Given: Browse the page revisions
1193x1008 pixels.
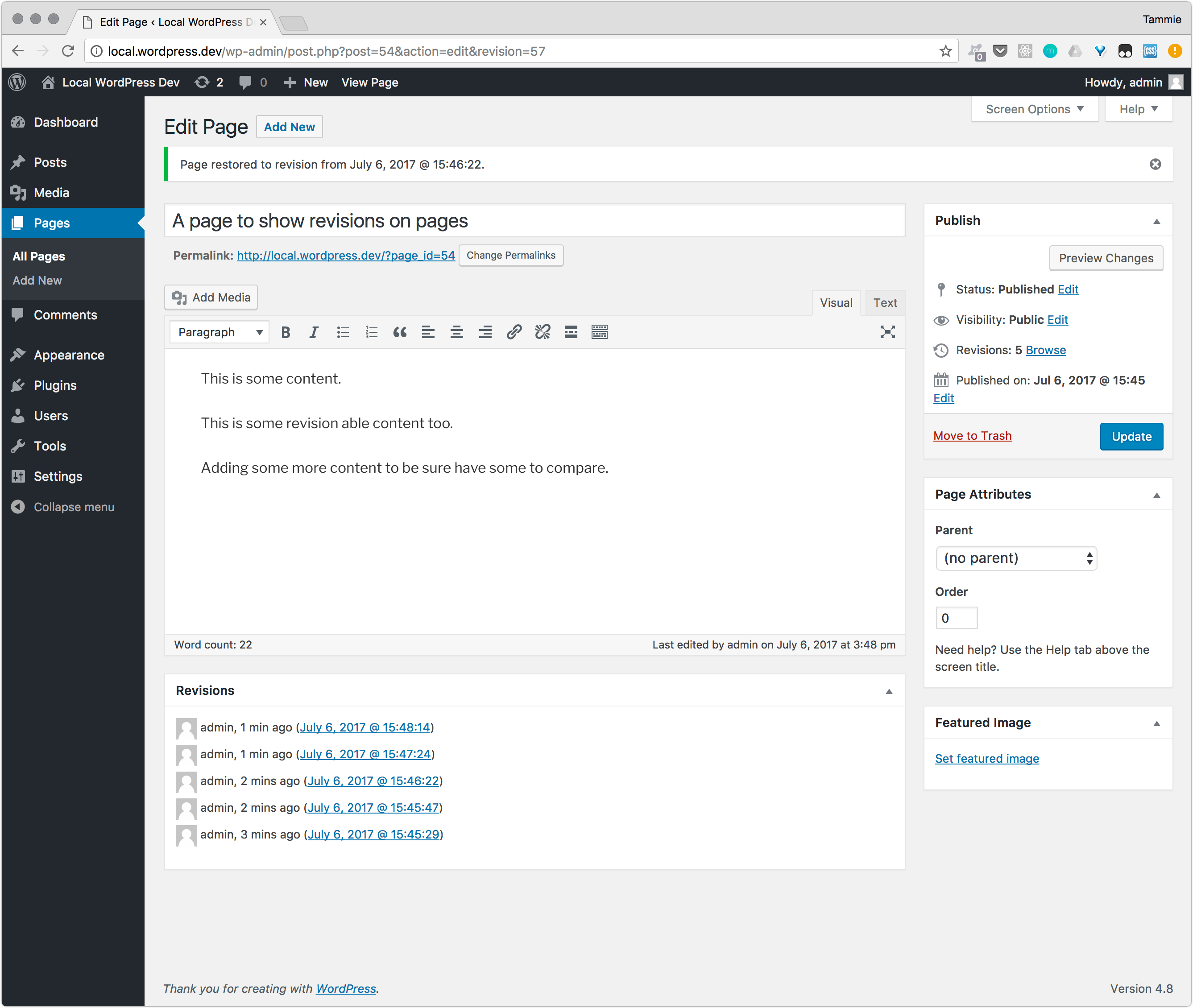Looking at the screenshot, I should [1045, 350].
